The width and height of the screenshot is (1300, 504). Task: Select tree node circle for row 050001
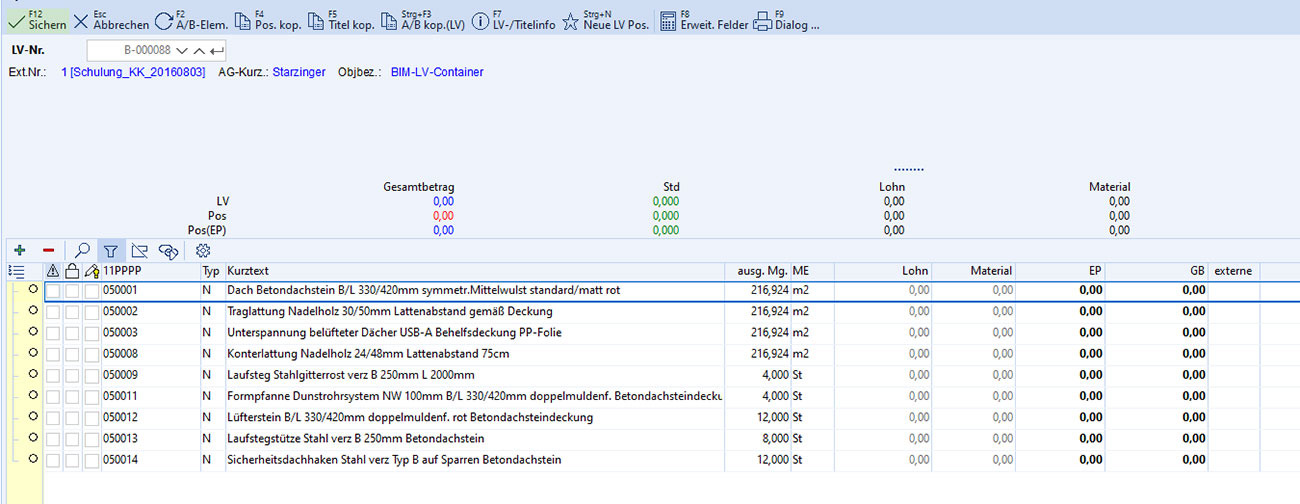pos(33,290)
